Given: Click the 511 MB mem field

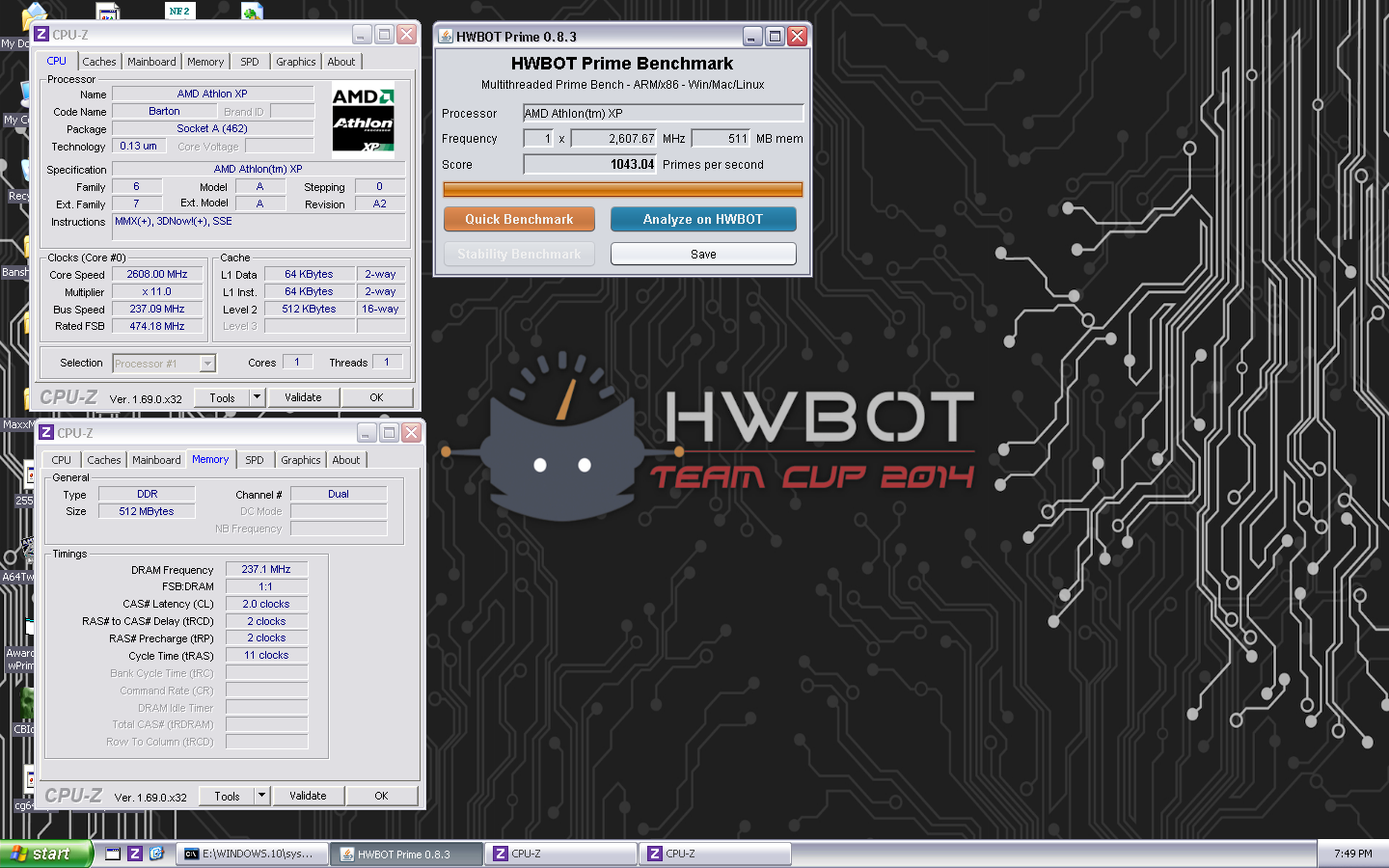Looking at the screenshot, I should [722, 139].
